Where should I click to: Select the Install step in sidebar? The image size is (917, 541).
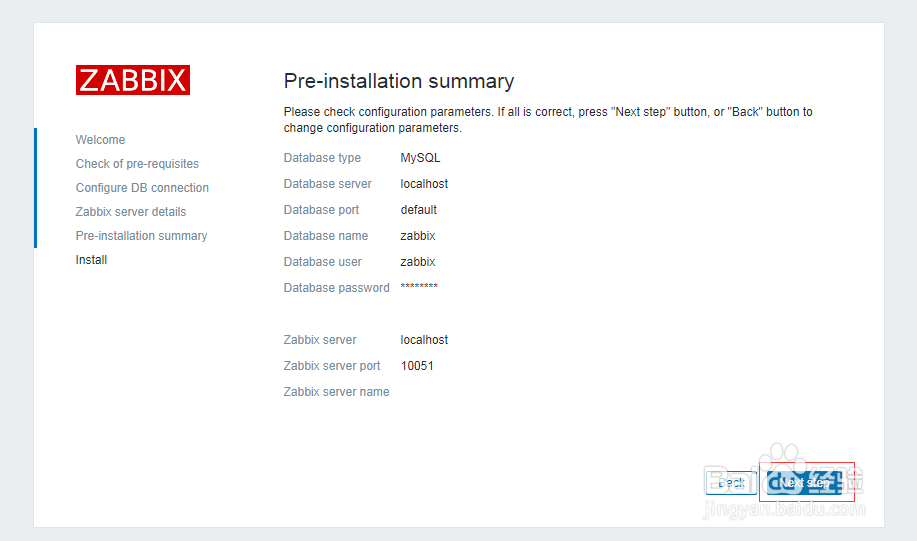[91, 260]
